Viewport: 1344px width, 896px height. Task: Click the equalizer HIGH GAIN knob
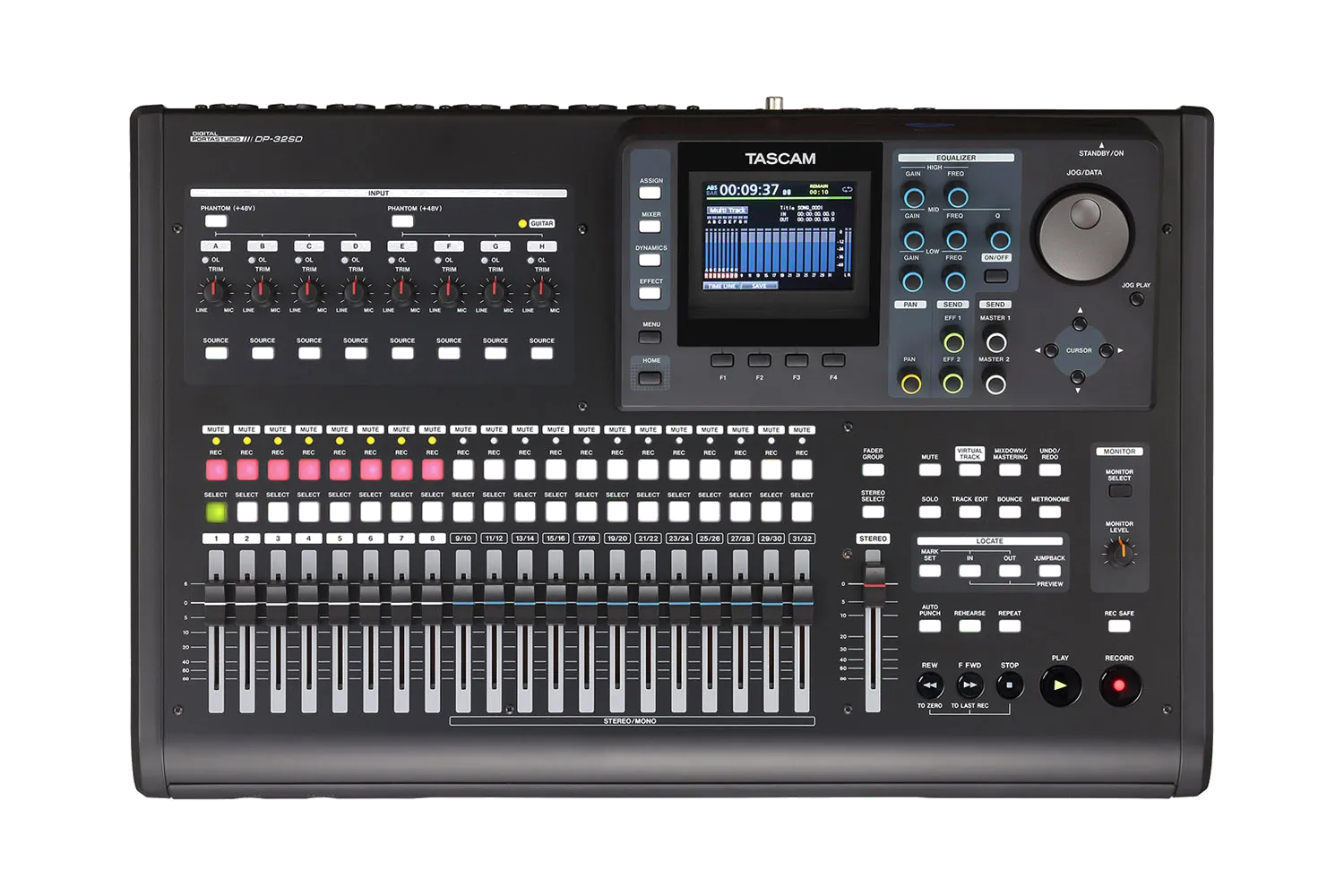pyautogui.click(x=913, y=197)
